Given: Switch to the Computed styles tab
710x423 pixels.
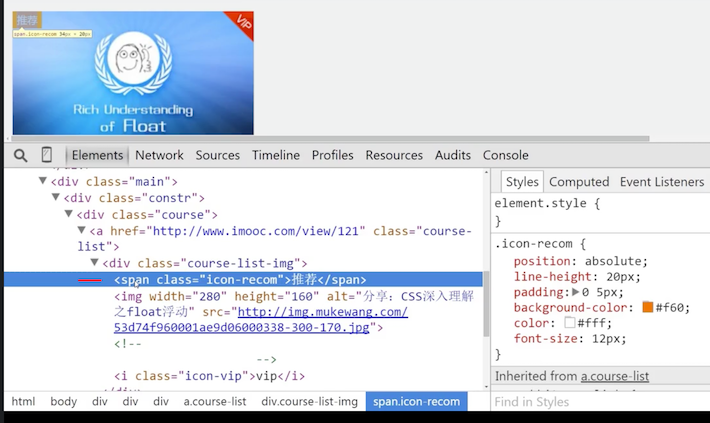Looking at the screenshot, I should [x=578, y=182].
